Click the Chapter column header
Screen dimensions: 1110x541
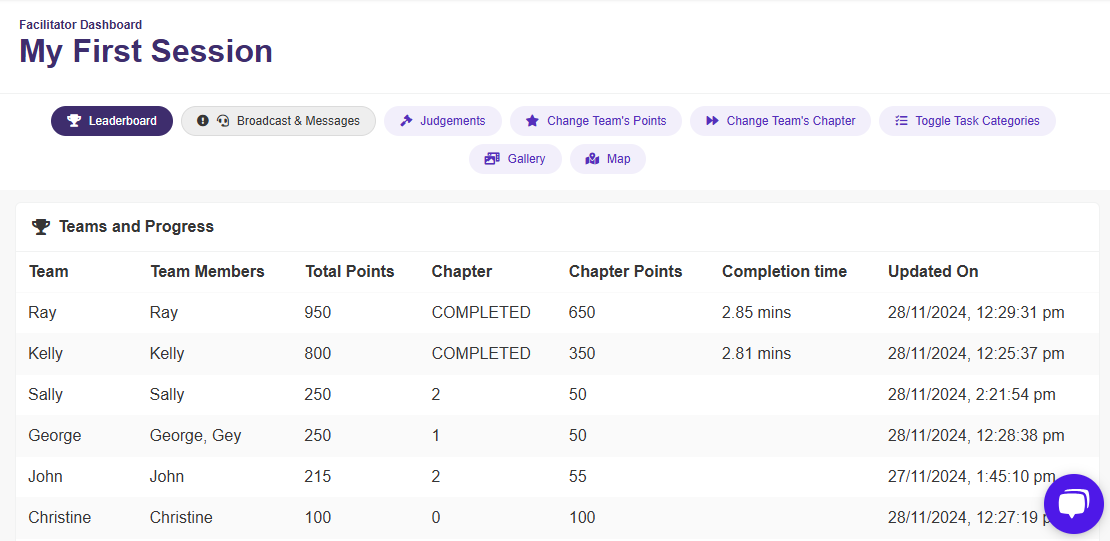point(462,271)
